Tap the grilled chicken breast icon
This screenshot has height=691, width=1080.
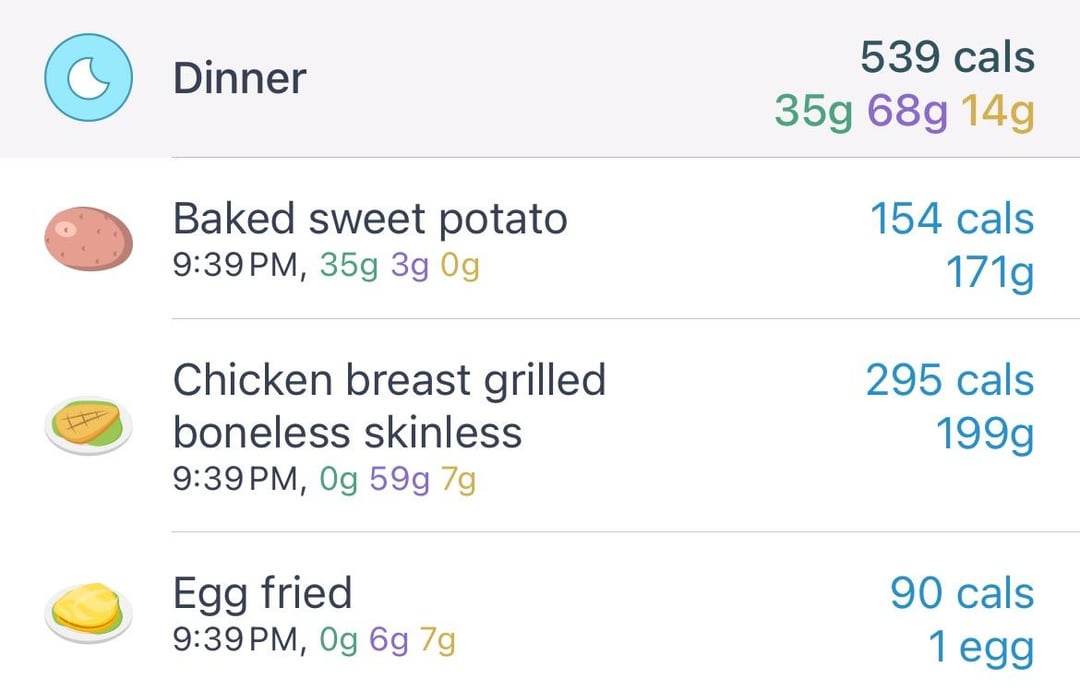click(88, 425)
